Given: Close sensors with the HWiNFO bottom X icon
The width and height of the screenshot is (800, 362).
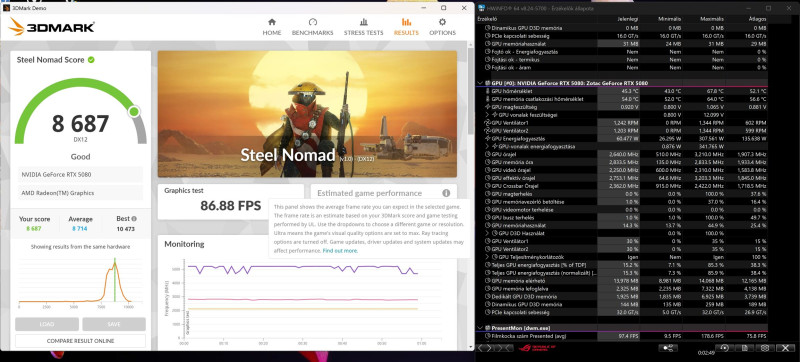Looking at the screenshot, I should click(785, 348).
